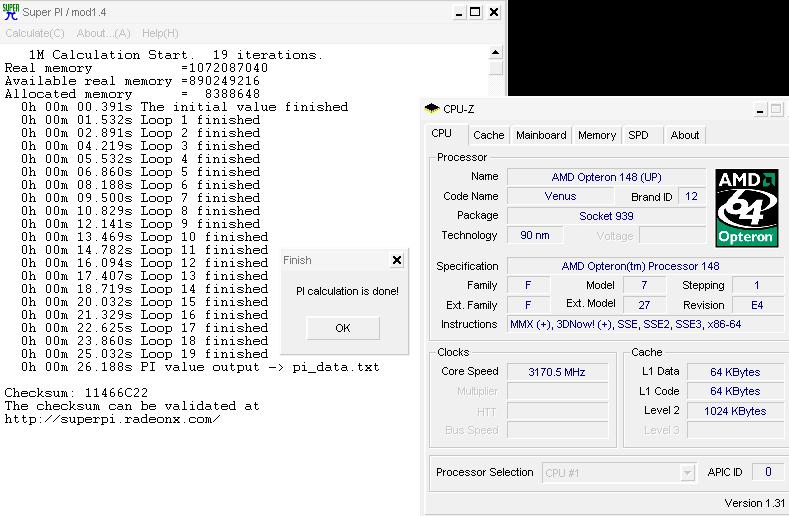Click the Stepping value 1
This screenshot has width=789, height=516.
point(757,285)
